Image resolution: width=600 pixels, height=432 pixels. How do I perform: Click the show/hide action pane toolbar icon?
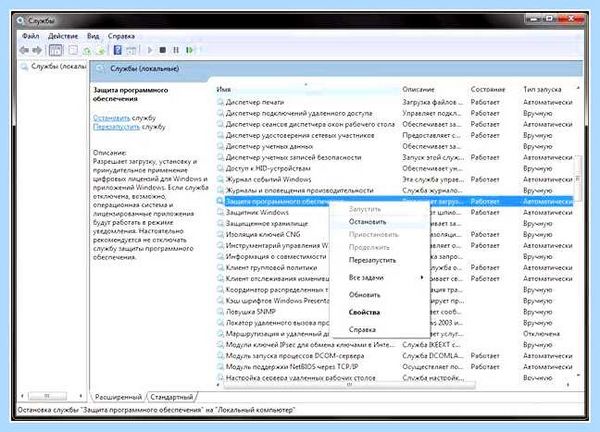point(131,50)
